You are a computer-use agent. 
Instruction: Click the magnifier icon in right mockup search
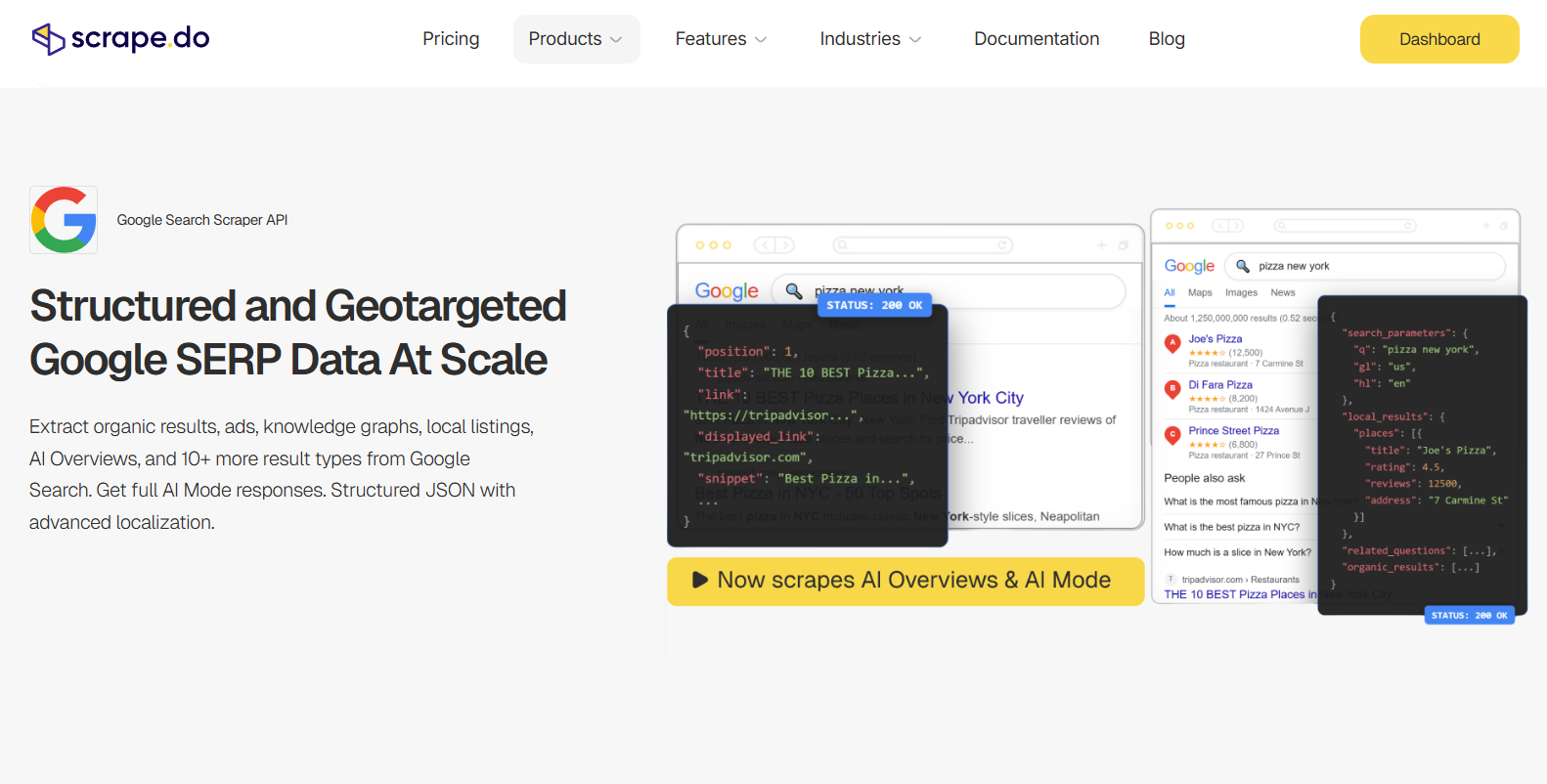tap(1243, 266)
